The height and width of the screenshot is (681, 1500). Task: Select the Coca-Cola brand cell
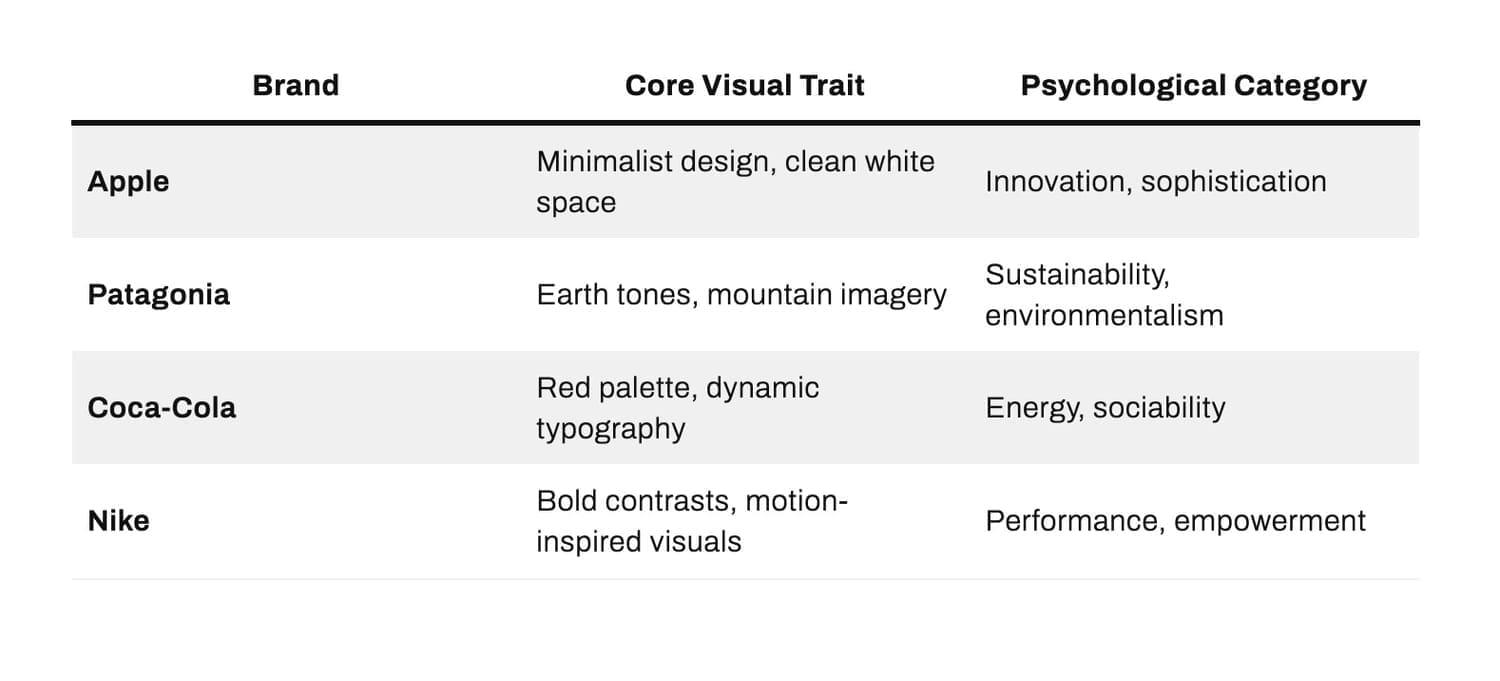(x=162, y=408)
